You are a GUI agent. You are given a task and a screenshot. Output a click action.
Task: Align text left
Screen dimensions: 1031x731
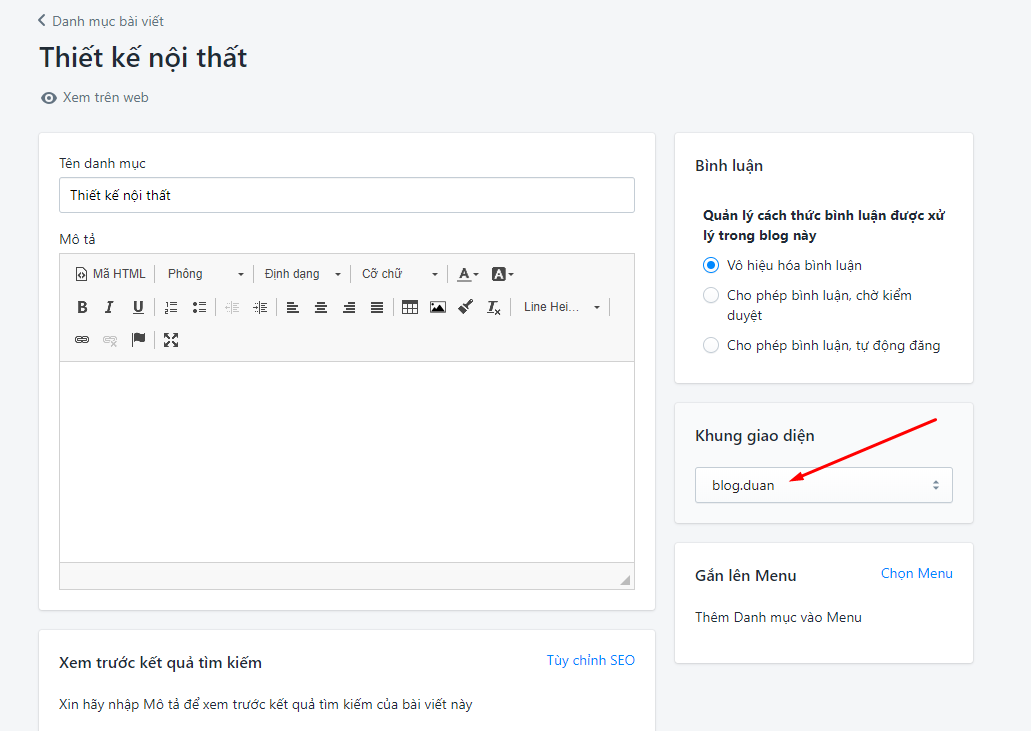(x=293, y=307)
